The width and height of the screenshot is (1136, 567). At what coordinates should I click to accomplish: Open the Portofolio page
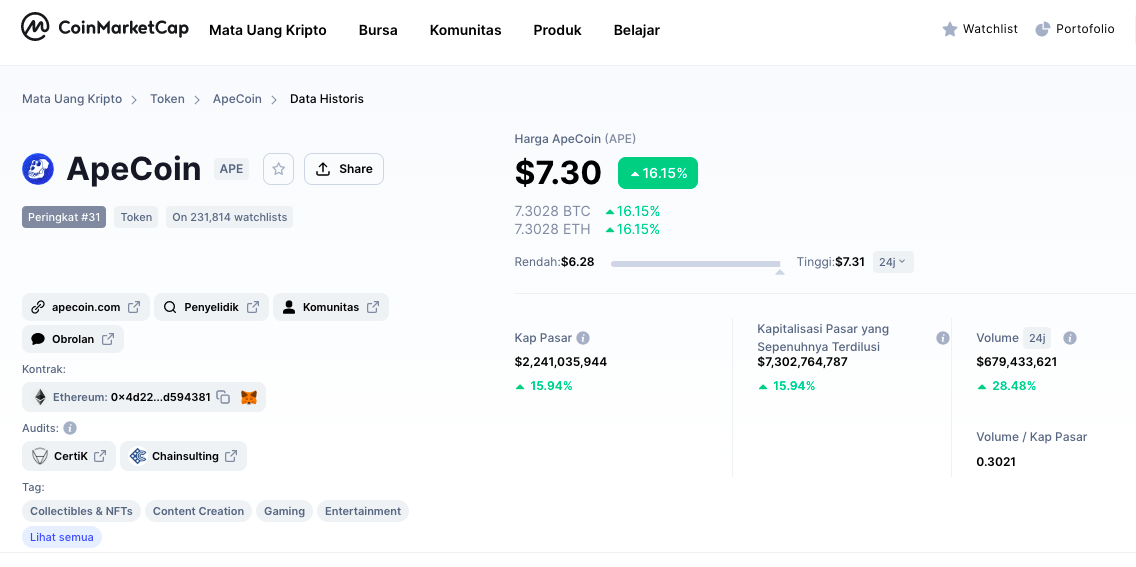point(1074,29)
